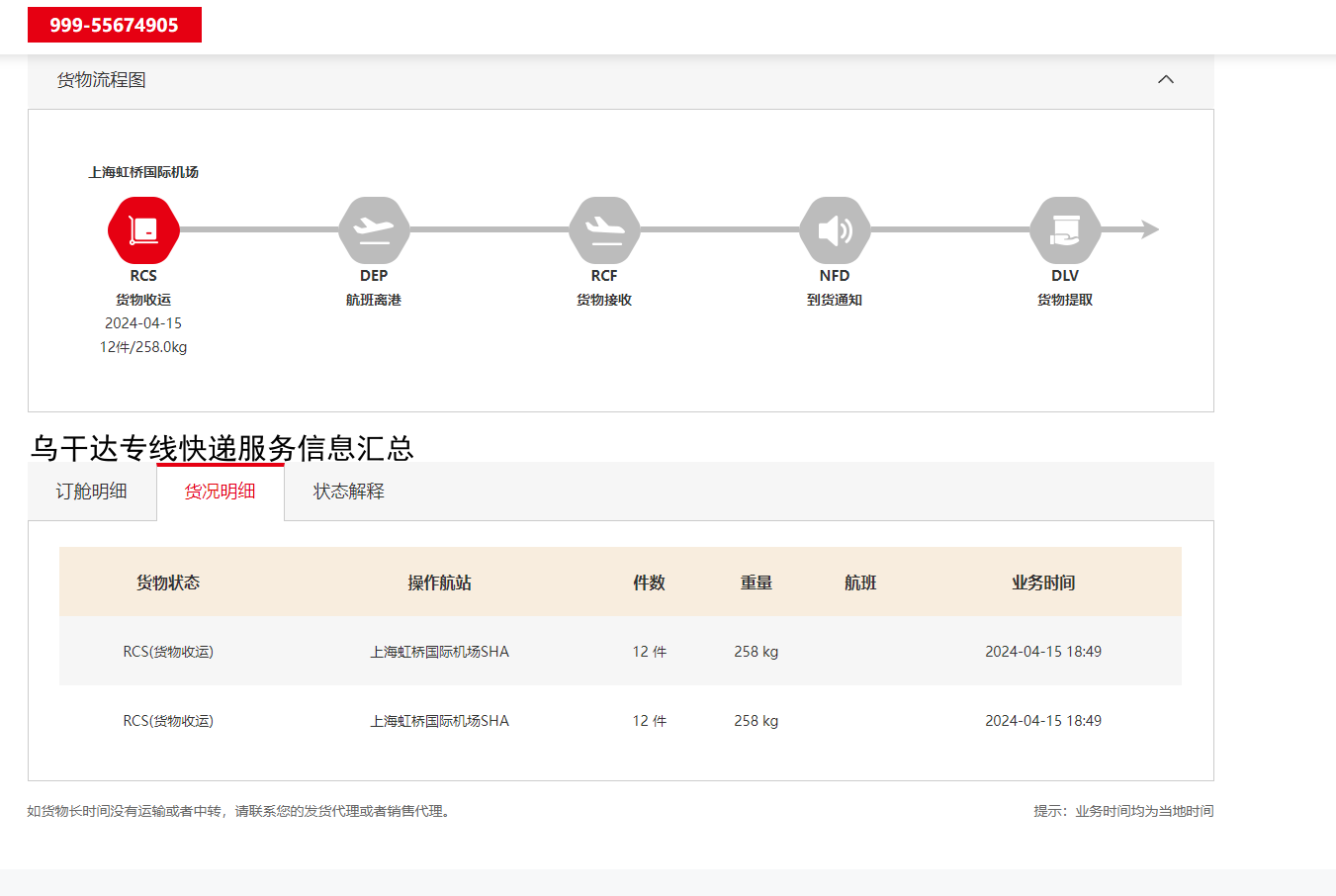Click the NFD 到货通知 notification speaker icon

coord(836,228)
